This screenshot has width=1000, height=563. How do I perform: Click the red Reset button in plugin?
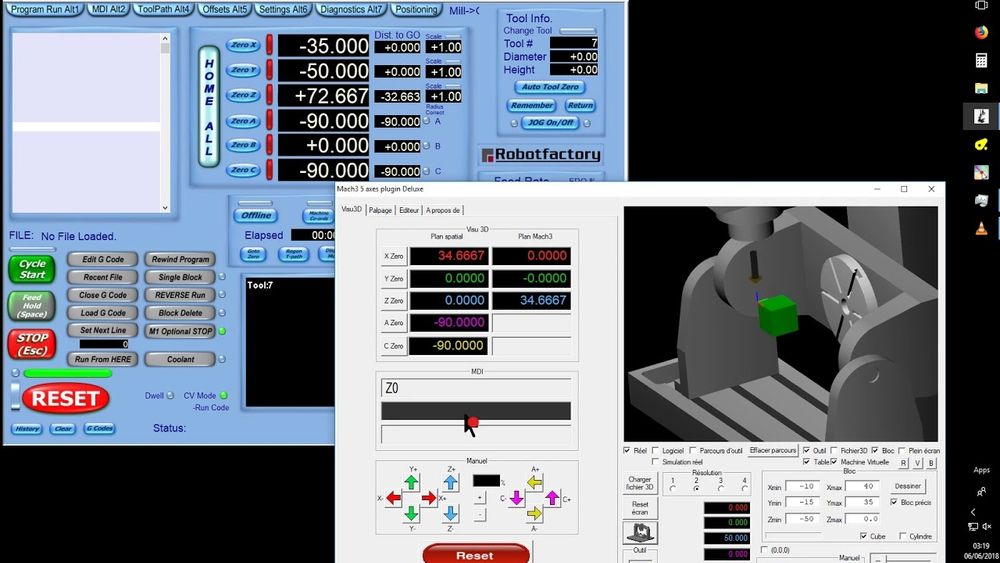(476, 555)
